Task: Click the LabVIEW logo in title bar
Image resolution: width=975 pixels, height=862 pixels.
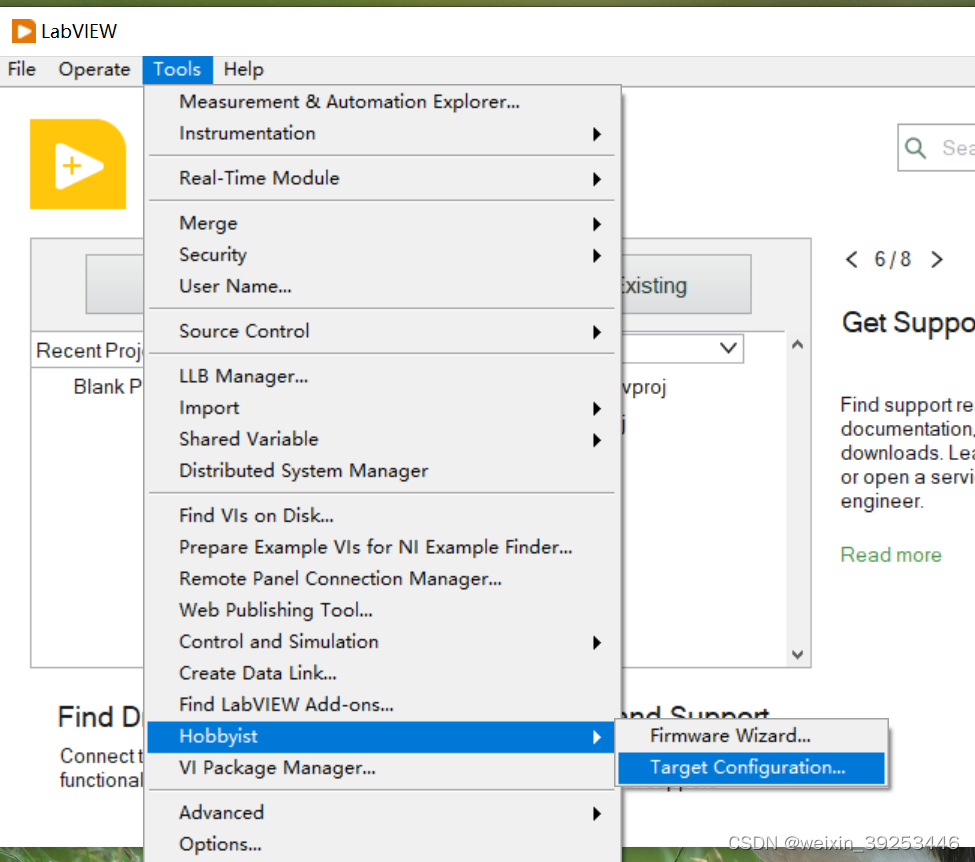Action: point(24,31)
